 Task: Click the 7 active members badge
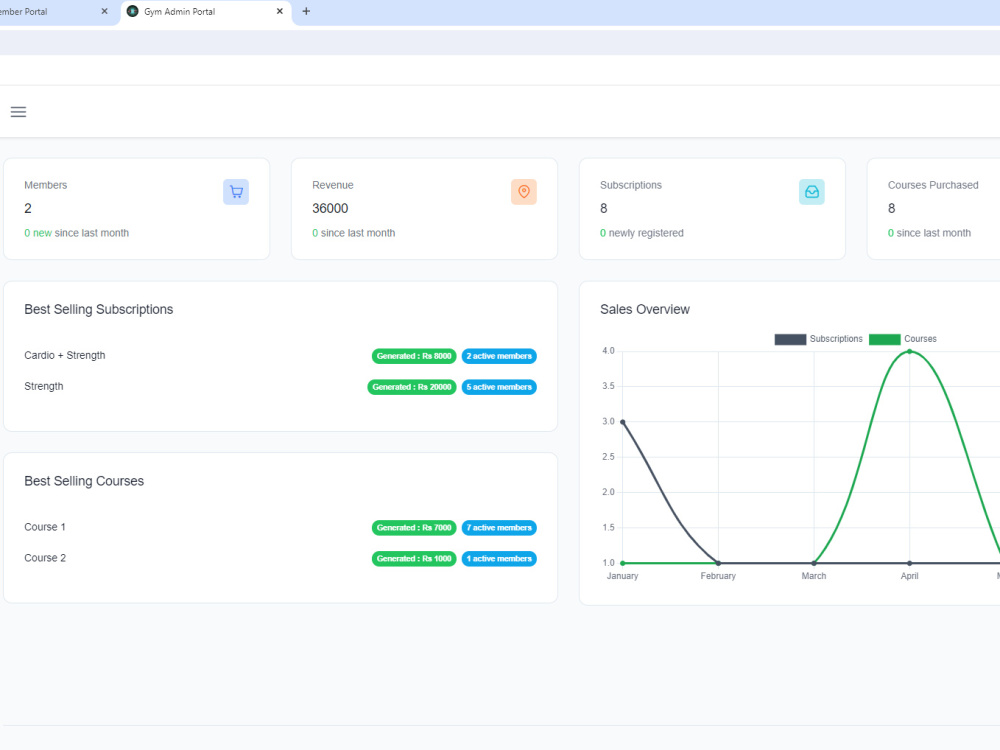(x=499, y=527)
